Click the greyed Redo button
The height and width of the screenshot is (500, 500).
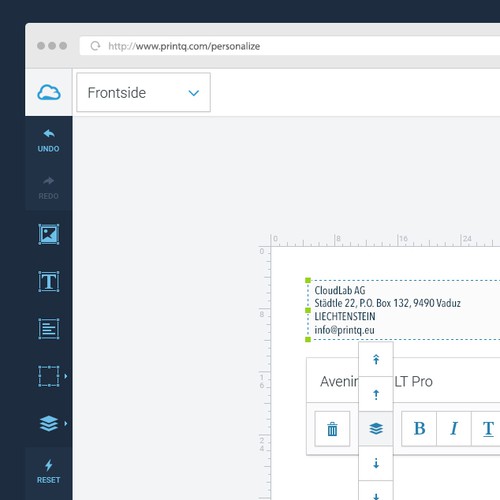point(49,188)
